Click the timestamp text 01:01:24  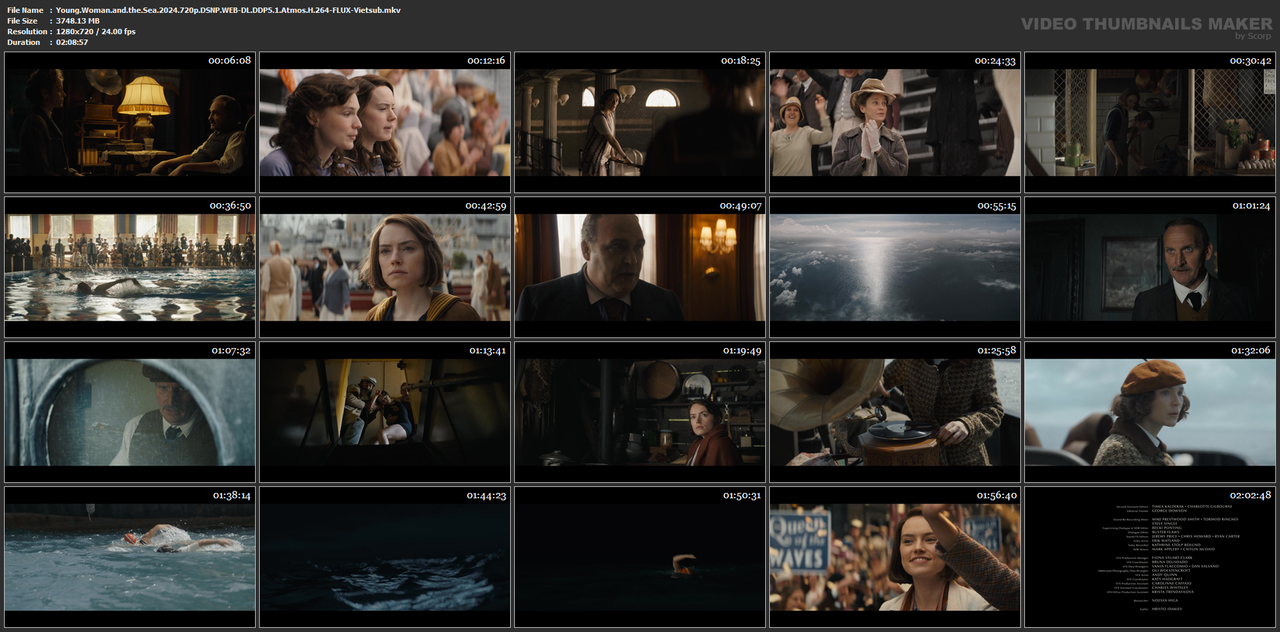[x=1250, y=206]
